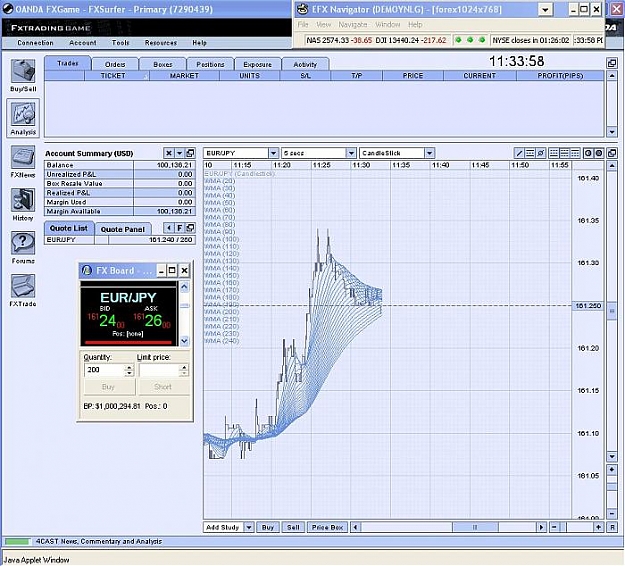This screenshot has width=625, height=566.
Task: Close the Account Summary panel with X icon
Action: (x=169, y=153)
